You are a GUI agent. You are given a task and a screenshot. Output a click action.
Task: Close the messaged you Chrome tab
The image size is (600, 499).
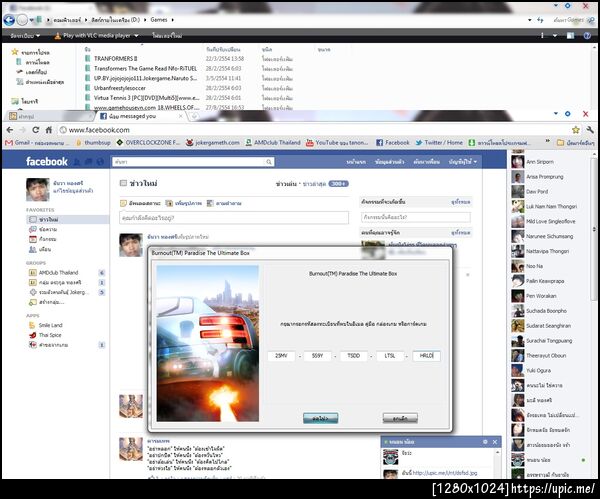(181, 116)
